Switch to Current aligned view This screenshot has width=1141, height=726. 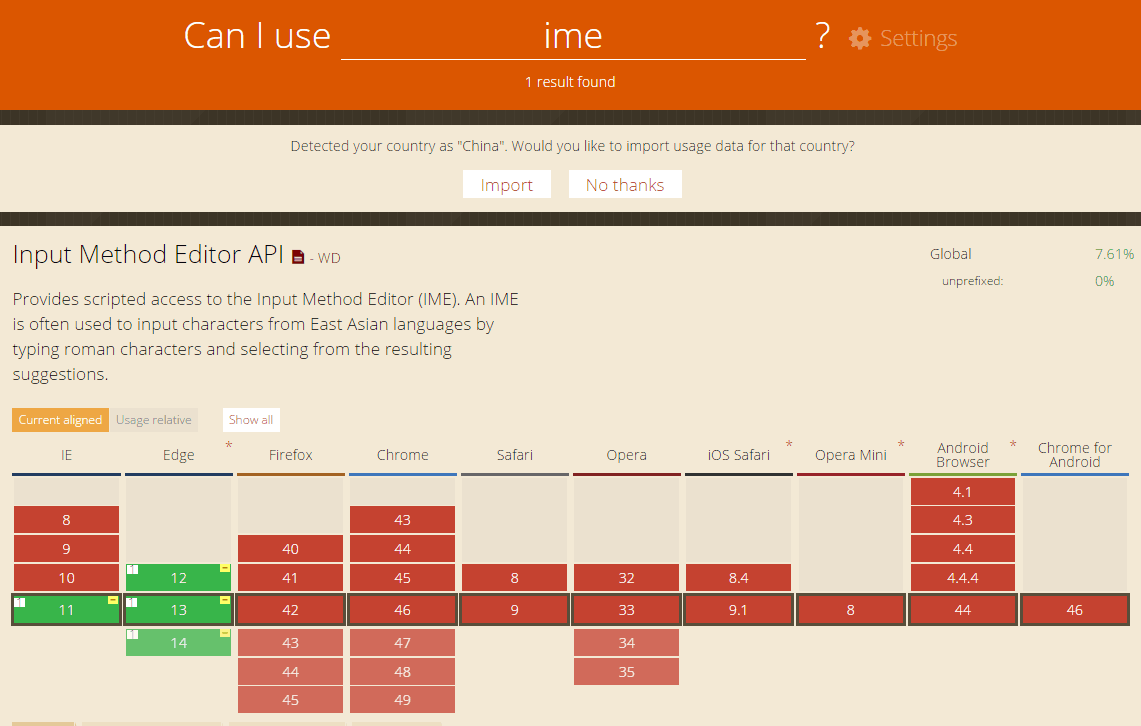60,420
